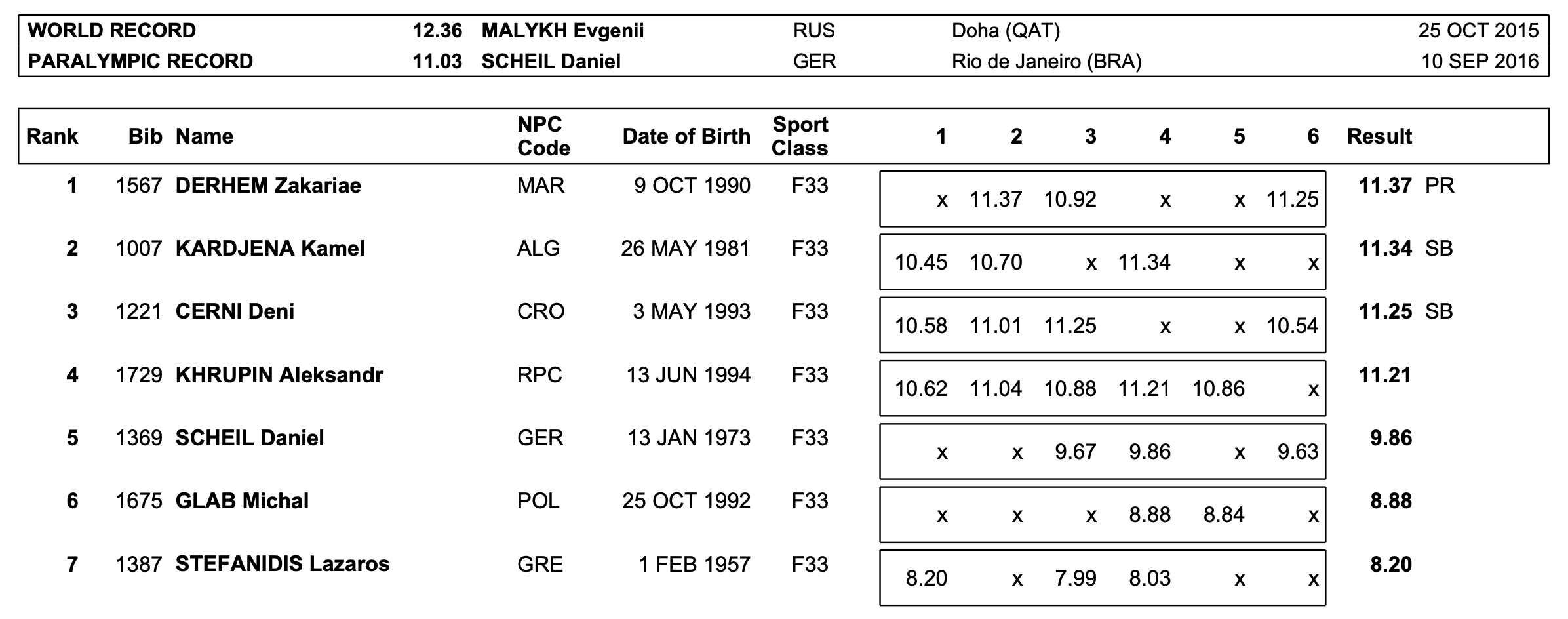This screenshot has height=619, width=1568.
Task: Click CERNI Deni's third attempt 11.25
Action: pyautogui.click(x=1070, y=326)
